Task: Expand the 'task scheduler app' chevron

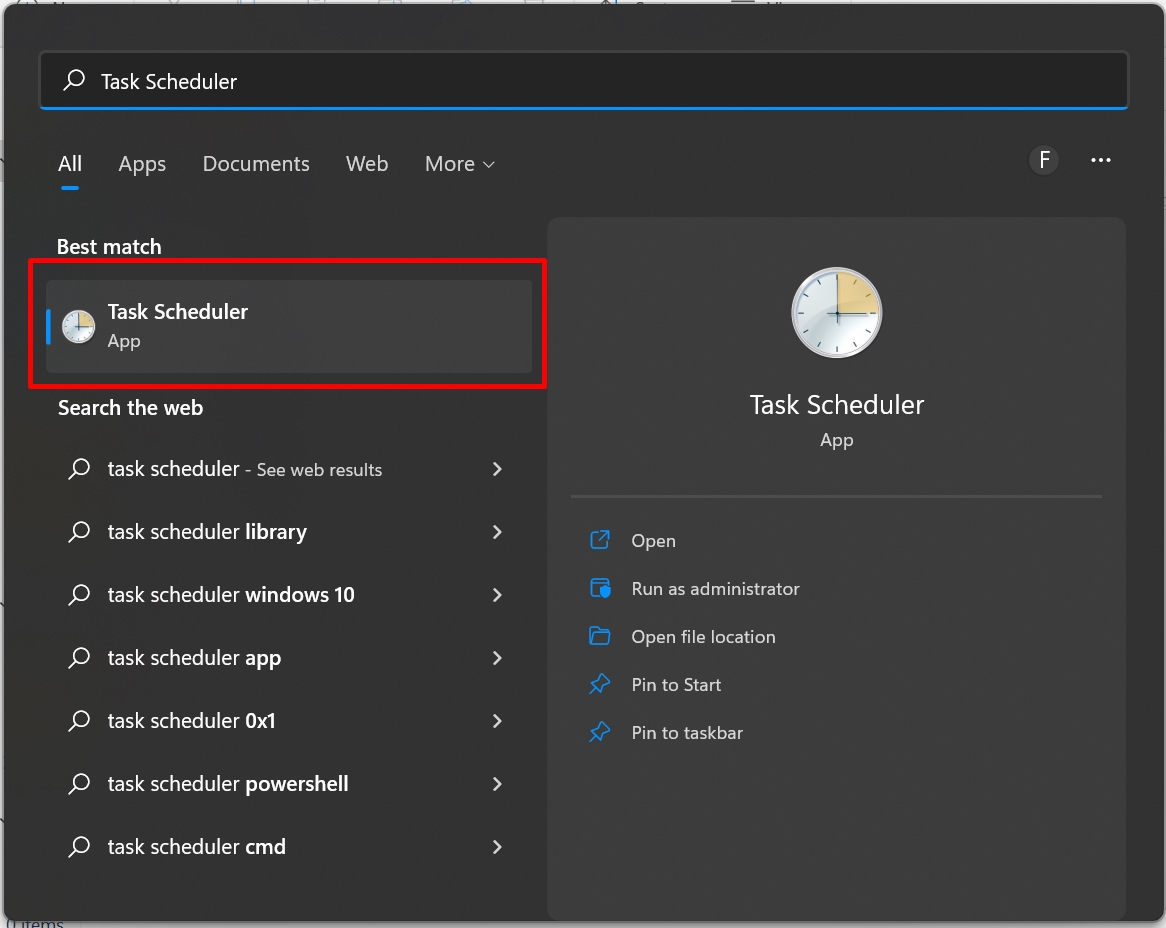Action: click(x=497, y=658)
